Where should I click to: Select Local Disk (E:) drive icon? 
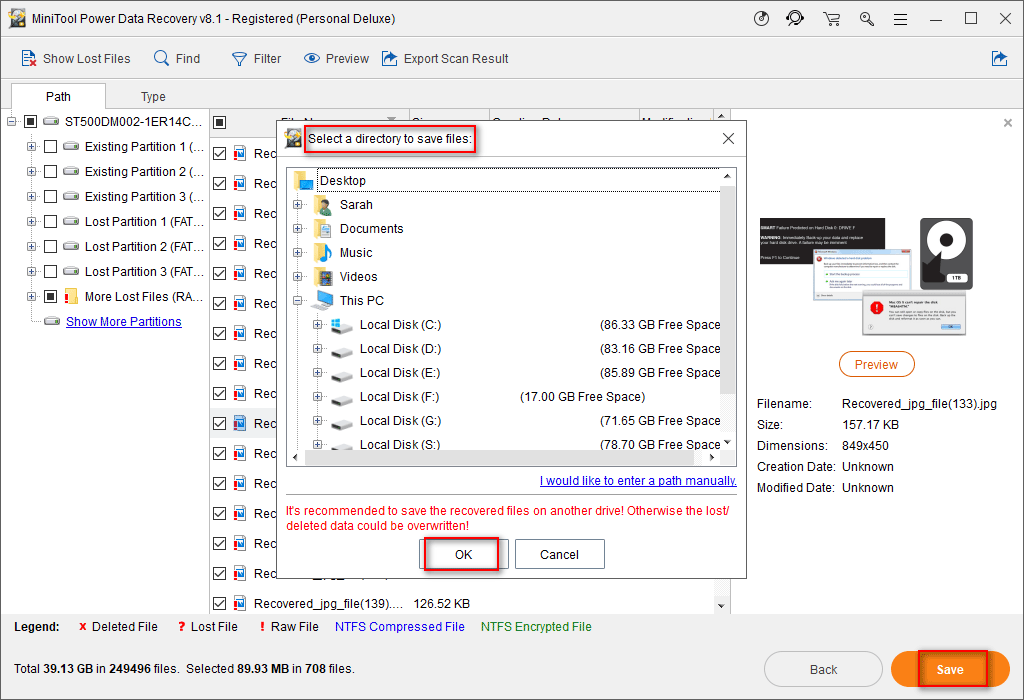coord(342,375)
